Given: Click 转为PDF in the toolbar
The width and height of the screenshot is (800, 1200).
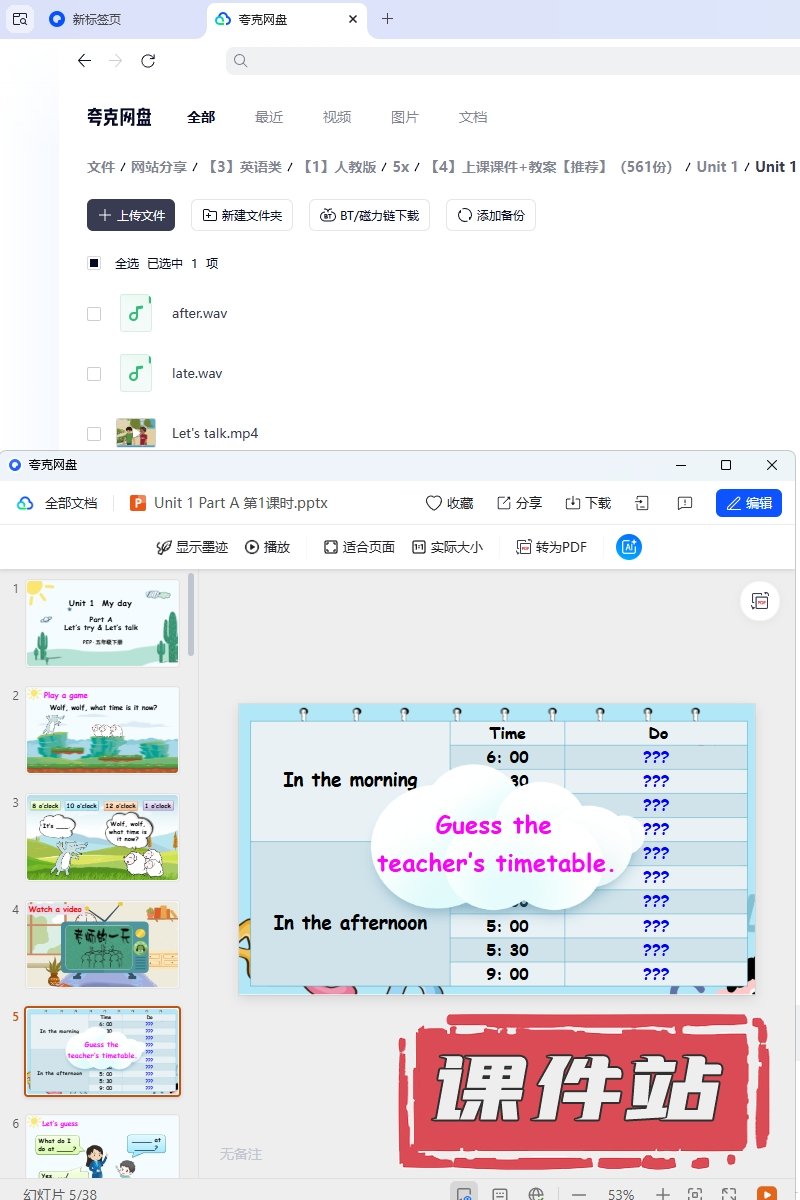Looking at the screenshot, I should click(x=551, y=547).
